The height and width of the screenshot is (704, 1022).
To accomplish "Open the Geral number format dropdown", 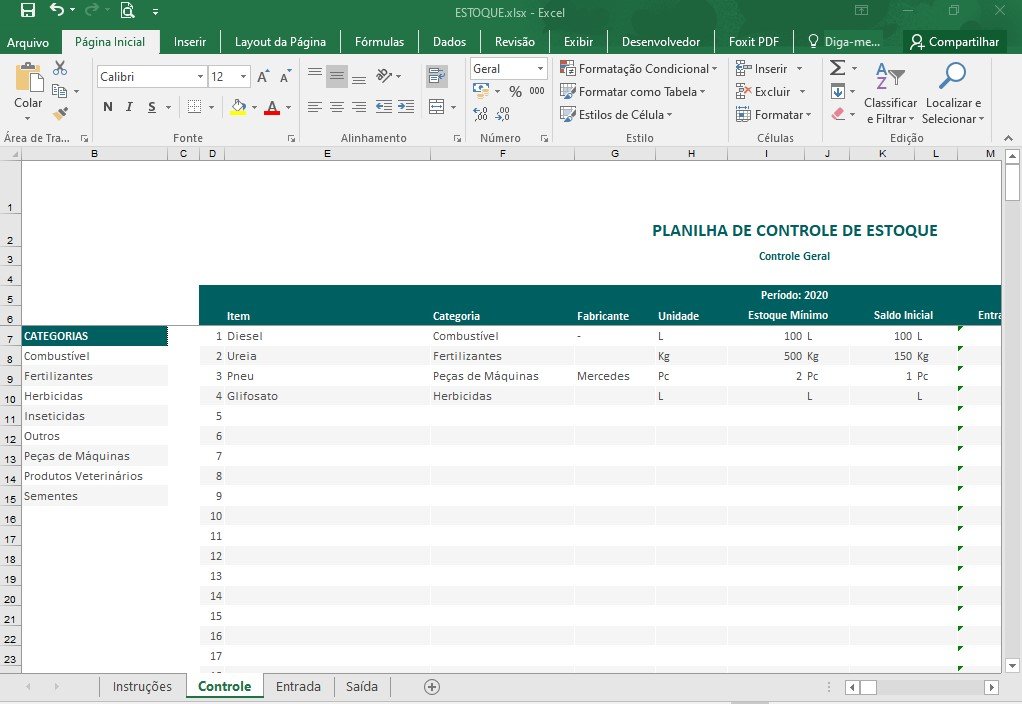I will 540,68.
